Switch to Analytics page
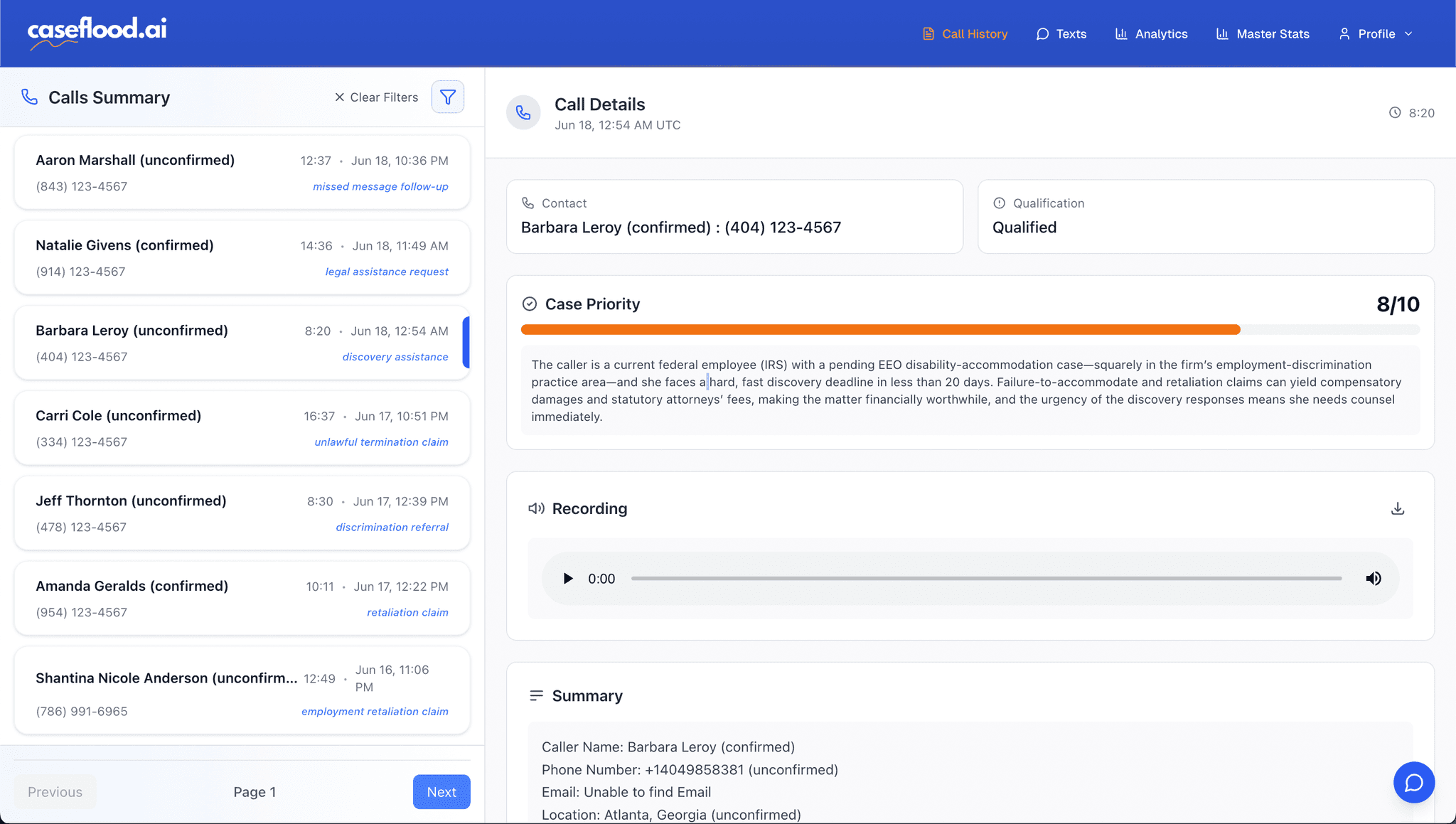Viewport: 1456px width, 824px height. pyautogui.click(x=1151, y=34)
